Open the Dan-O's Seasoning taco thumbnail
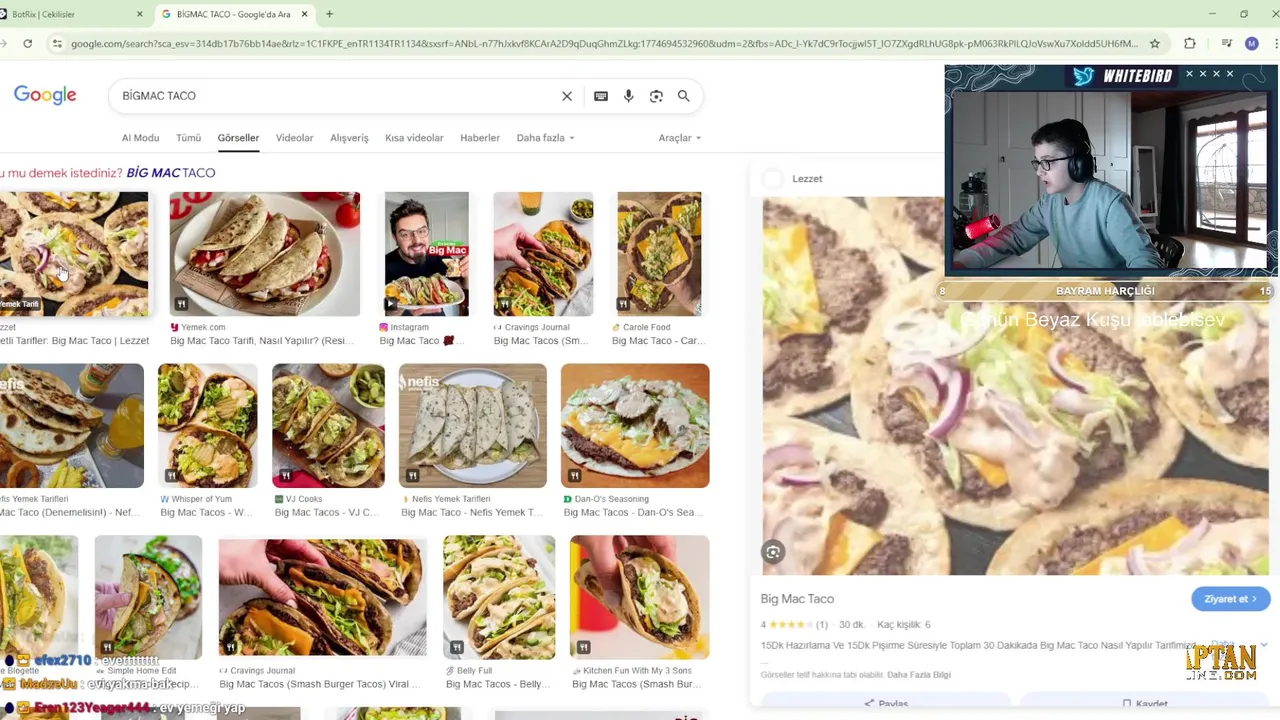This screenshot has height=720, width=1280. [635, 426]
